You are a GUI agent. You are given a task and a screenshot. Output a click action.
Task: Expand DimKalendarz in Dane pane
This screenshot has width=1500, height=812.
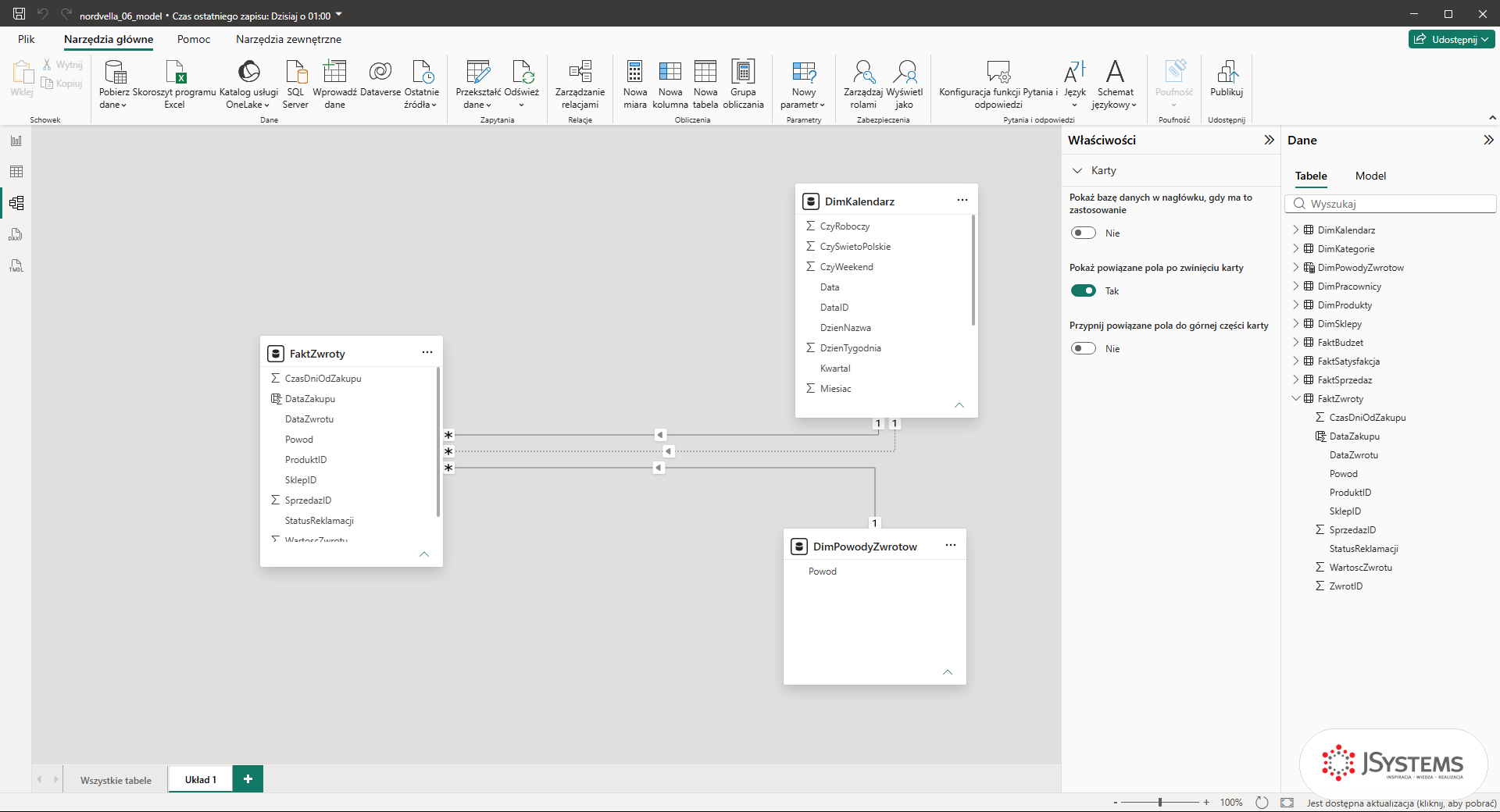(x=1296, y=230)
